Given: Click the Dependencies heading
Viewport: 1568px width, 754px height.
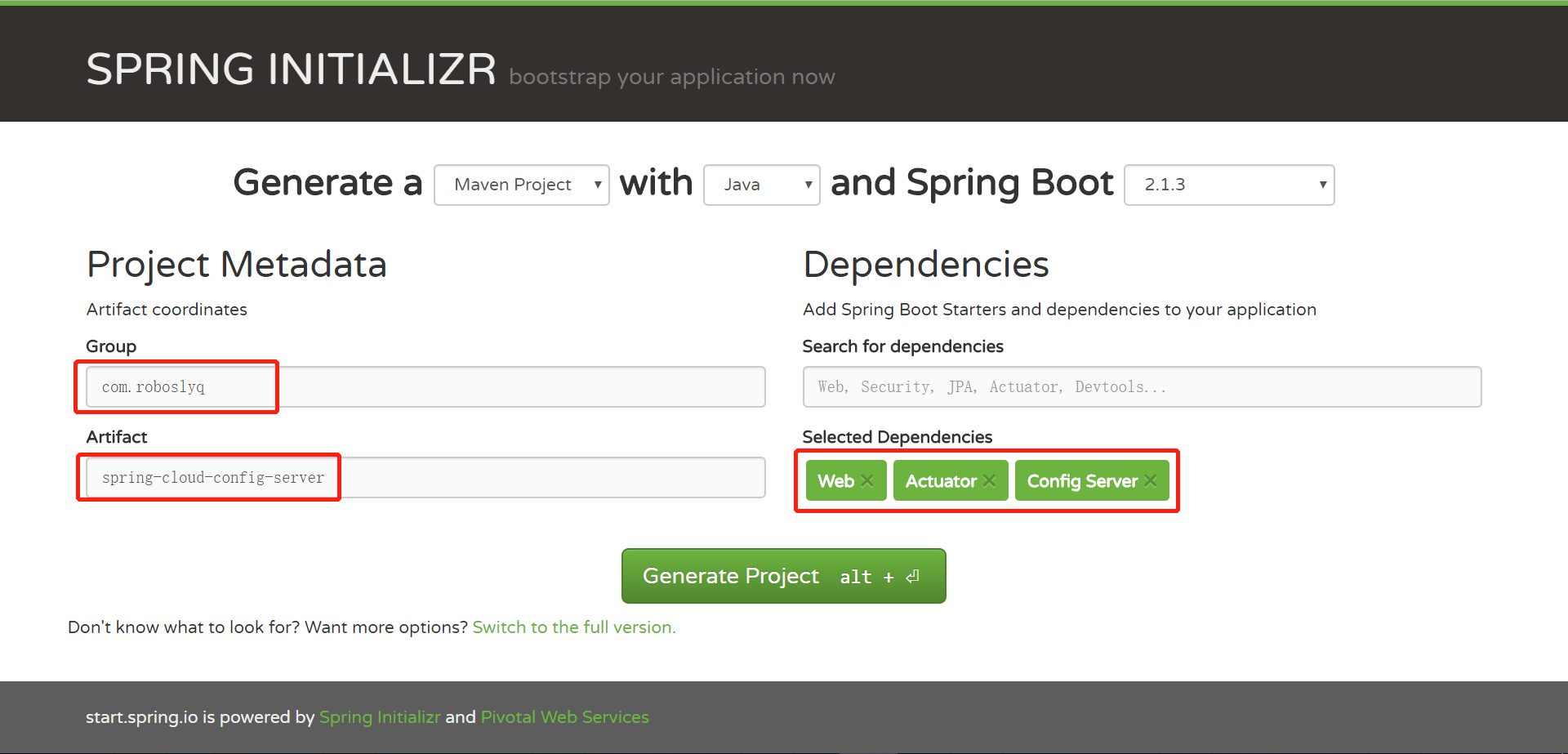Looking at the screenshot, I should [926, 265].
